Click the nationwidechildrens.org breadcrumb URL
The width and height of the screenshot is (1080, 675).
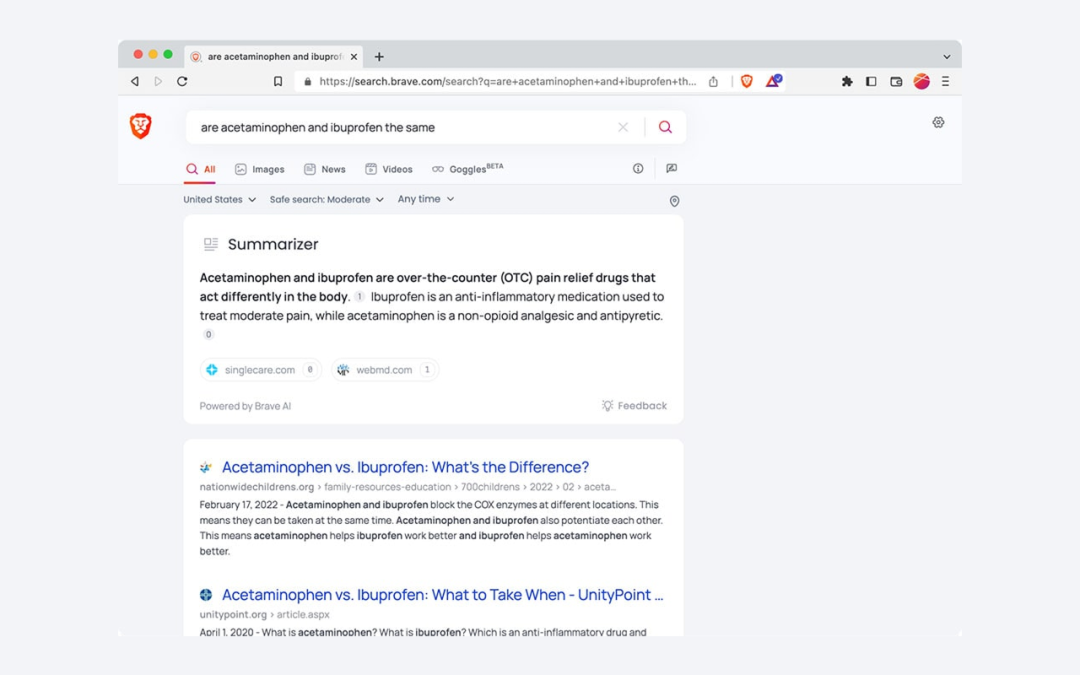click(x=408, y=487)
